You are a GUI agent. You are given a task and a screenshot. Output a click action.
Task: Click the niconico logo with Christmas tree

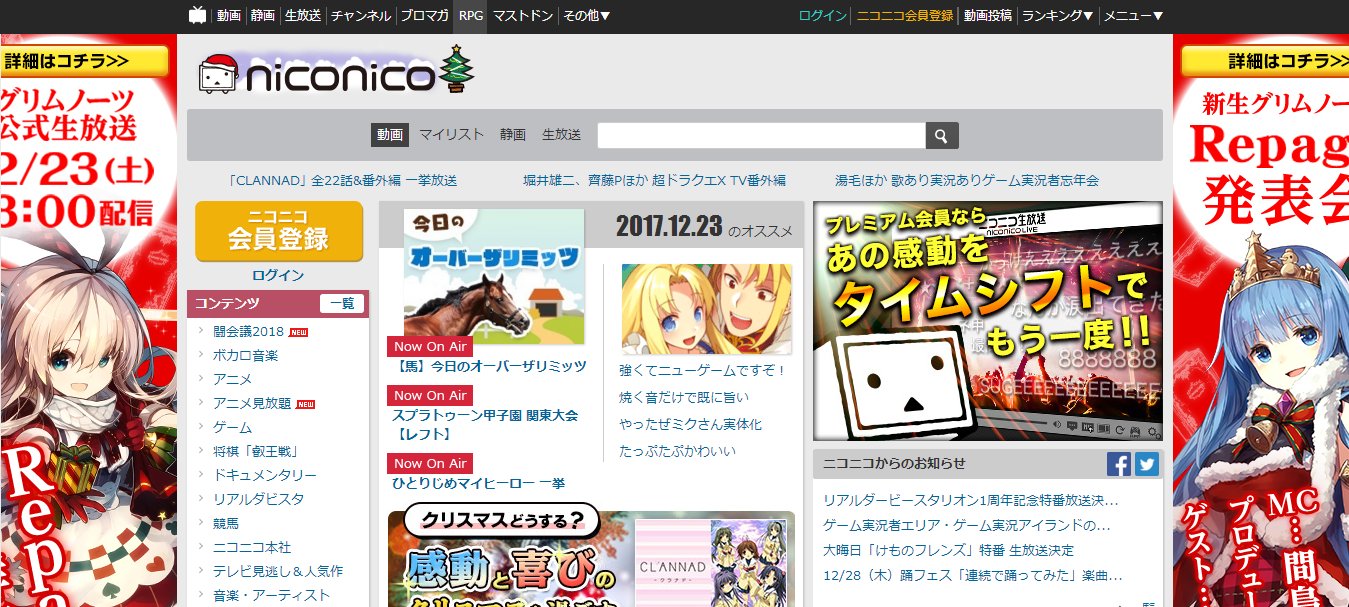(335, 72)
